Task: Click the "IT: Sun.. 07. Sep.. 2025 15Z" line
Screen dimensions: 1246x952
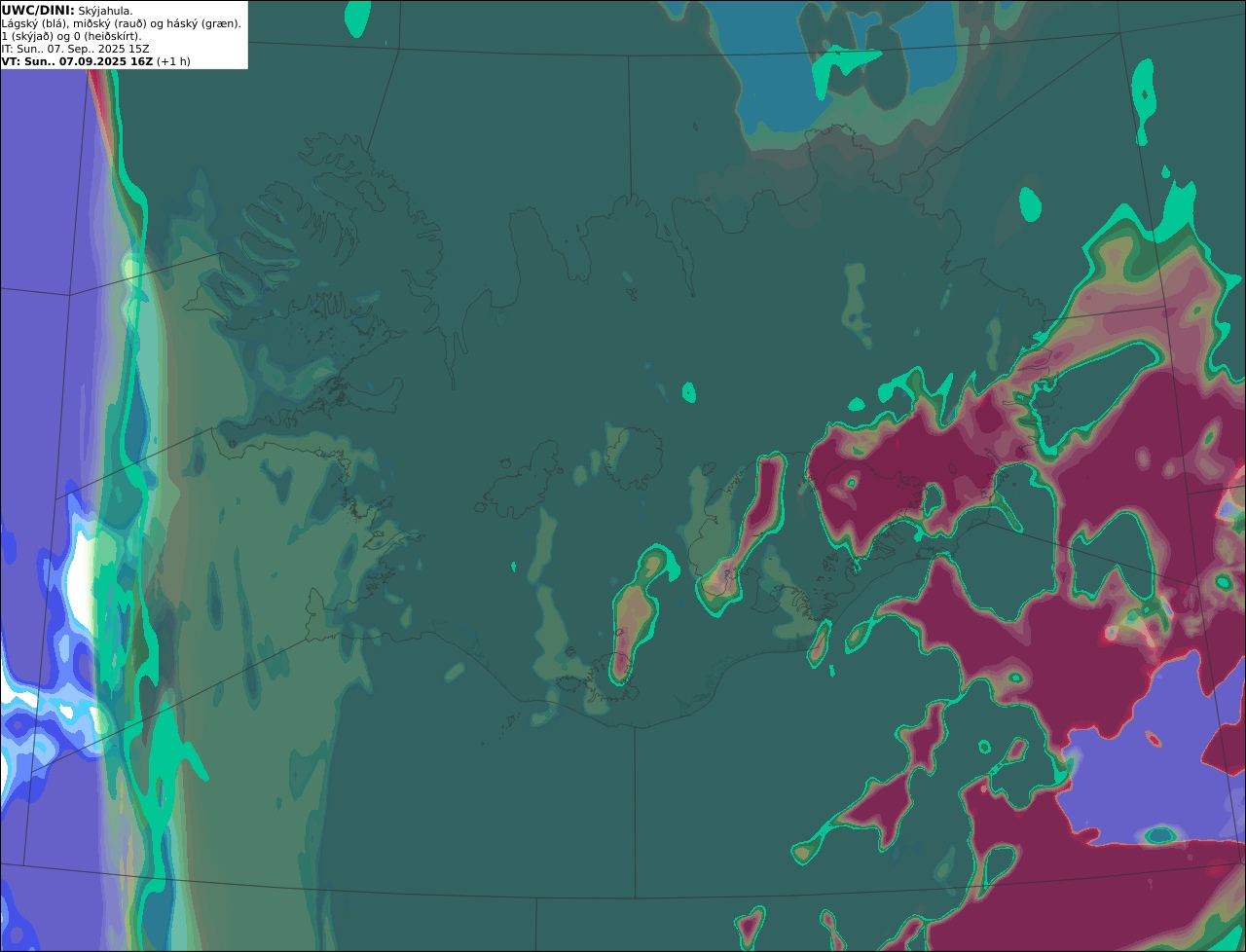Action: tap(75, 48)
